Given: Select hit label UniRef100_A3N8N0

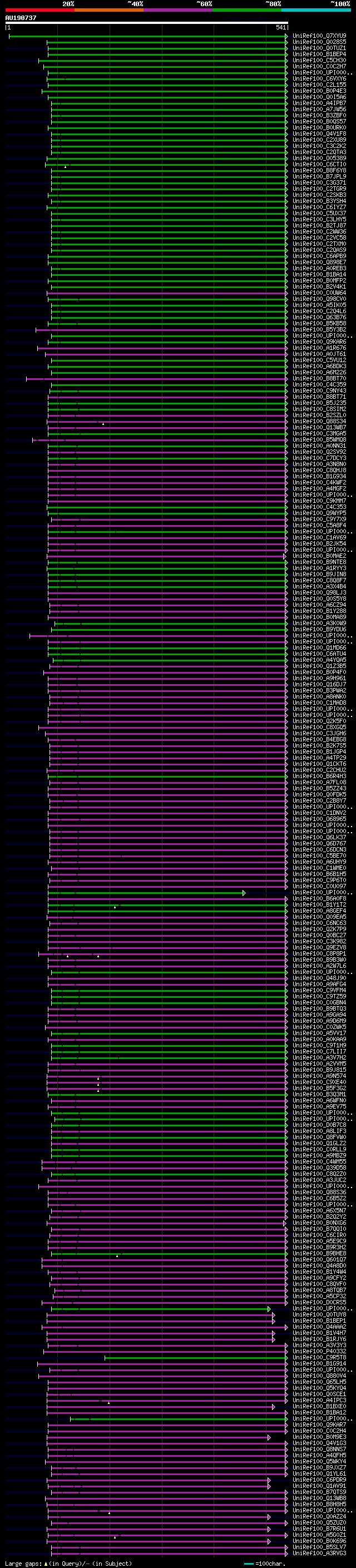Looking at the screenshot, I should pos(319,464).
